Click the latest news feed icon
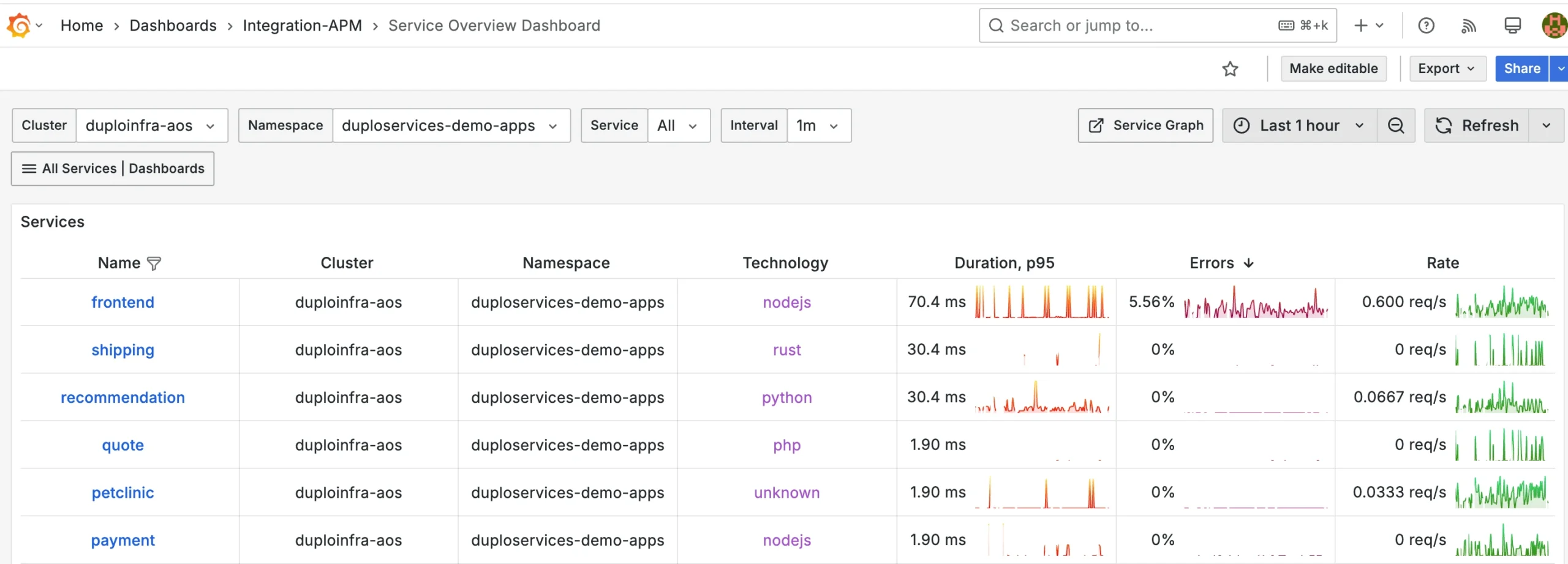Screen dimensions: 1568x564 (x=1468, y=25)
